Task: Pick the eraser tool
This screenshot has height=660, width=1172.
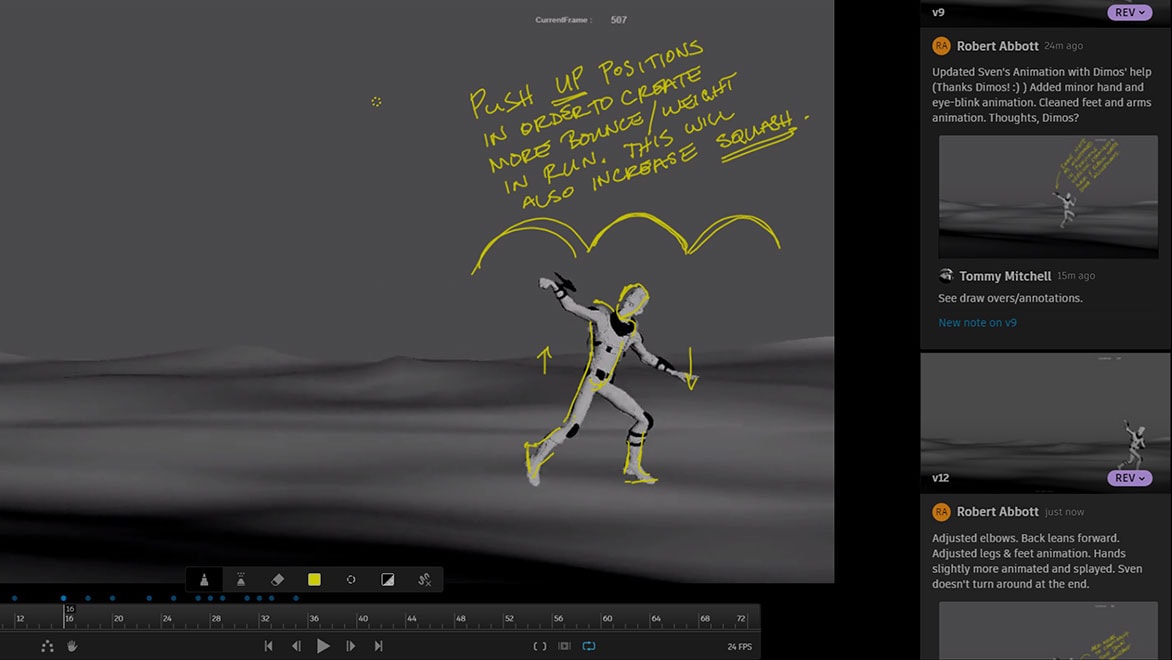Action: coord(278,579)
